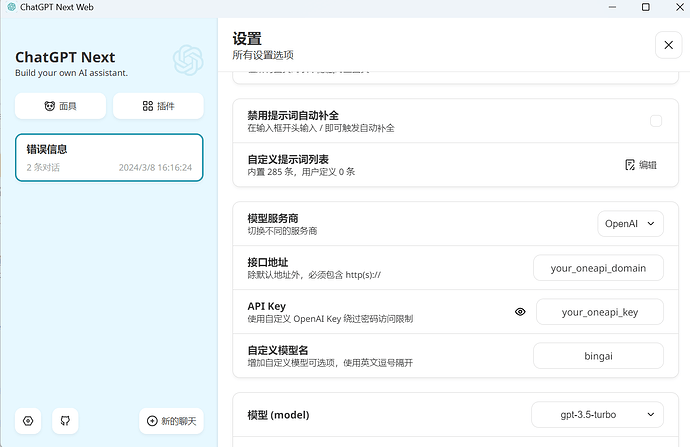Click the 编辑 prompt list button
Screen dimensions: 690x447
[641, 165]
